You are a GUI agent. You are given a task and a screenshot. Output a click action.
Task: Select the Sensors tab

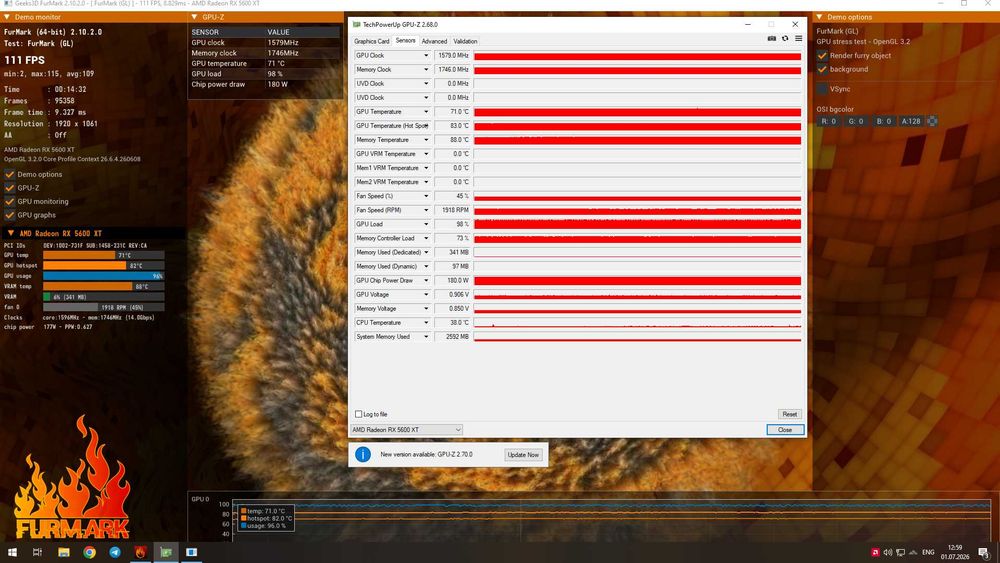pyautogui.click(x=405, y=40)
